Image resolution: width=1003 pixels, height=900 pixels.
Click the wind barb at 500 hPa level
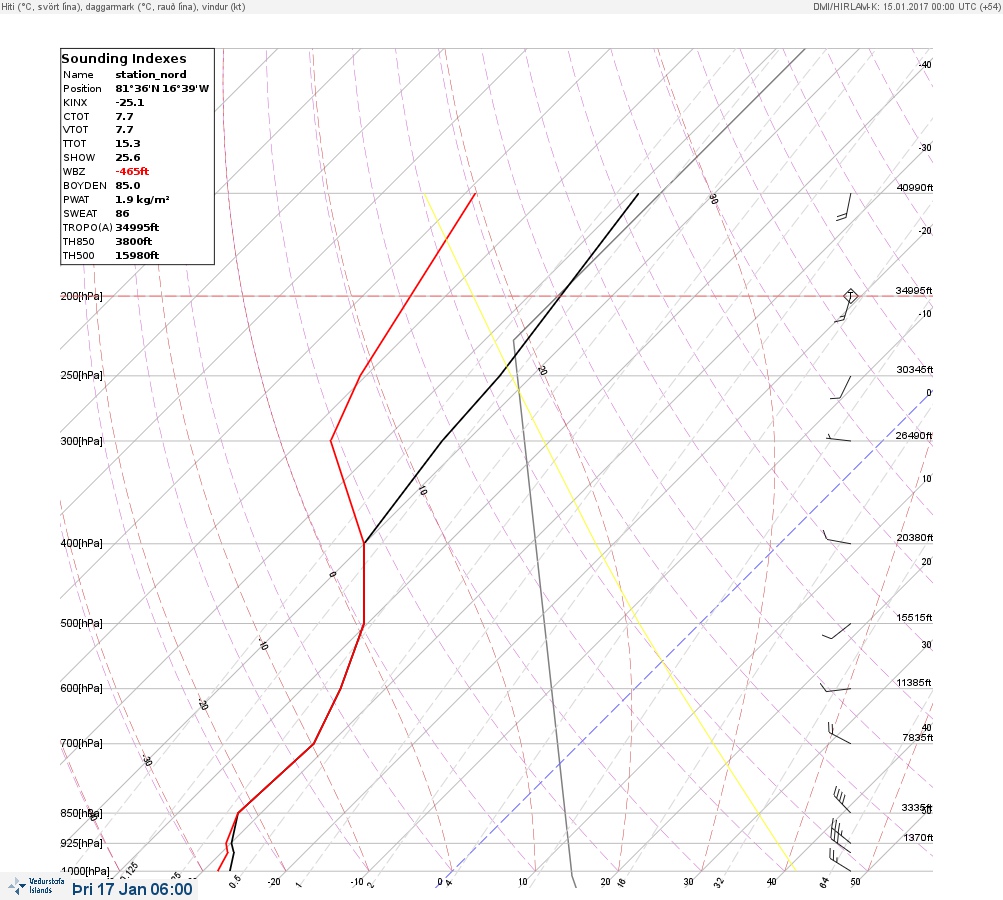tap(837, 631)
